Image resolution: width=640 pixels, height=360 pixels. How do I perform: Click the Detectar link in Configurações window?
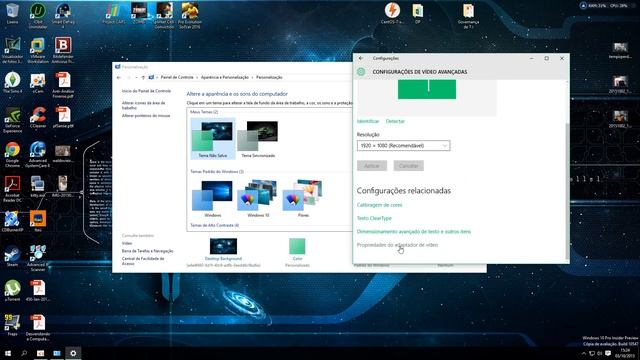(395, 121)
